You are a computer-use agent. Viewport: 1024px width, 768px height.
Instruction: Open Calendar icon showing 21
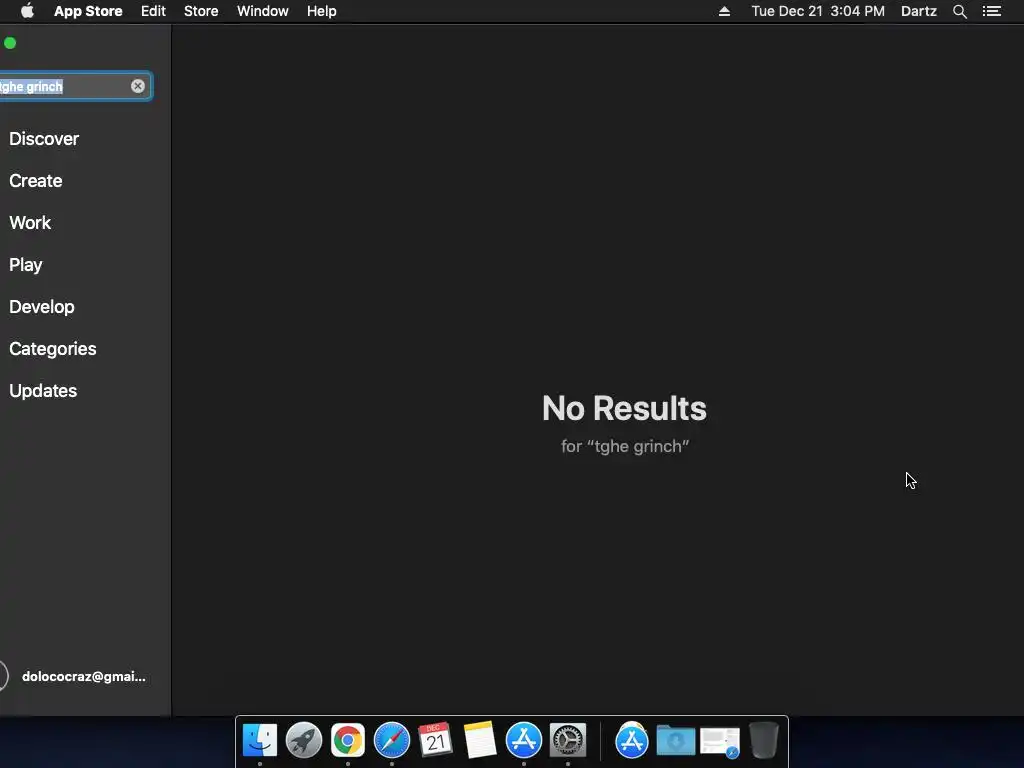point(436,741)
